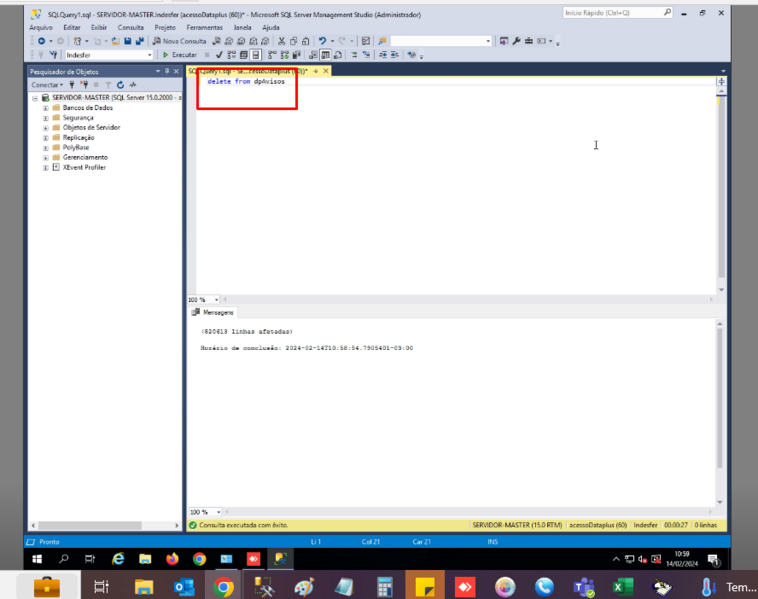Click the Início Rápido search field

coord(617,13)
